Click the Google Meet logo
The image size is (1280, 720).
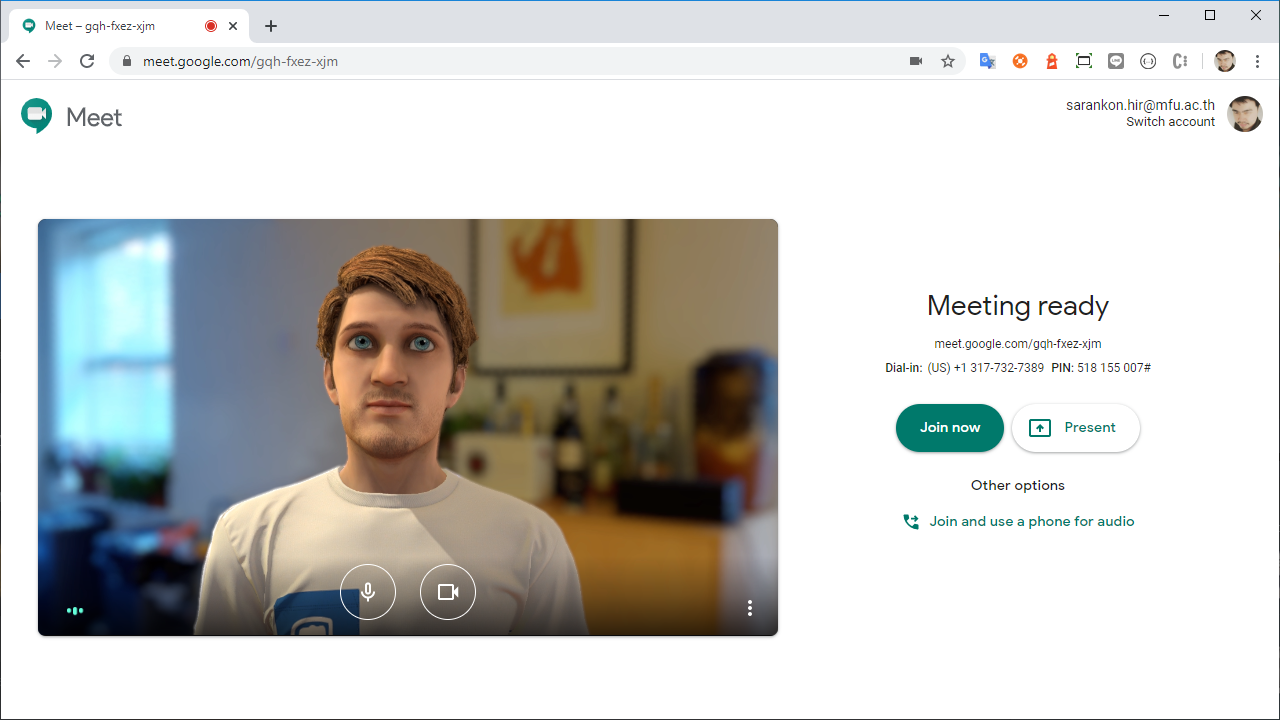click(x=71, y=117)
